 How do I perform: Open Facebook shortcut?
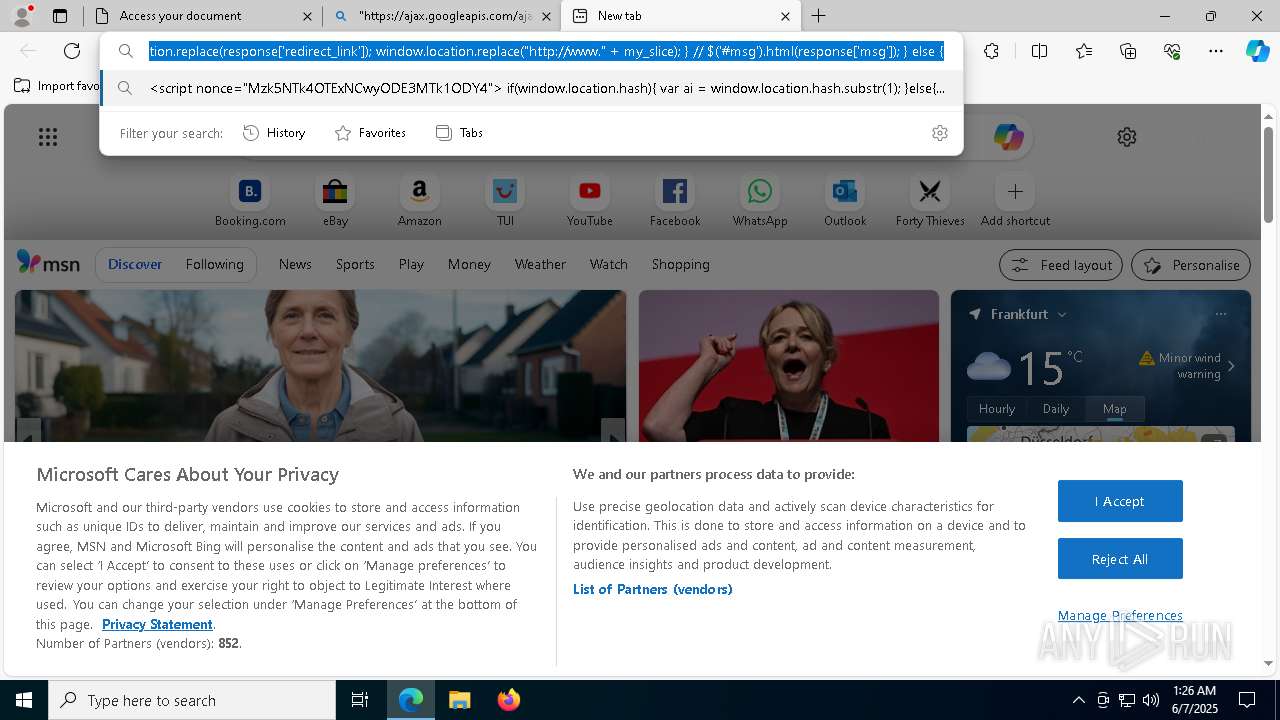click(x=675, y=200)
